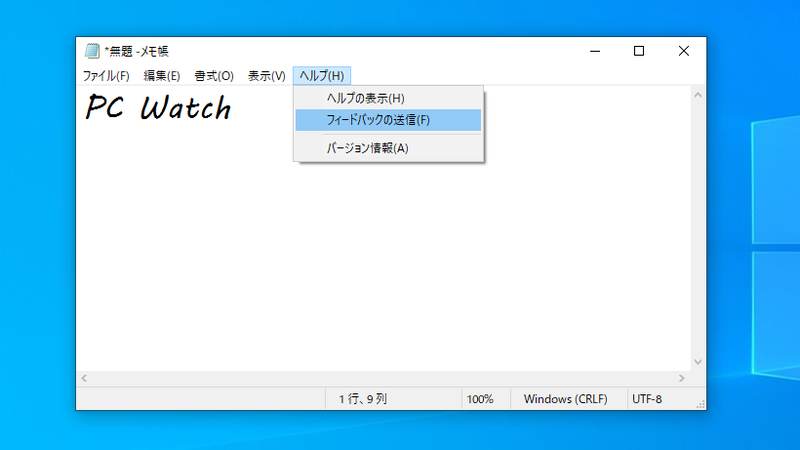Click the vertical scrollbar up arrow
The width and height of the screenshot is (800, 450).
point(698,95)
